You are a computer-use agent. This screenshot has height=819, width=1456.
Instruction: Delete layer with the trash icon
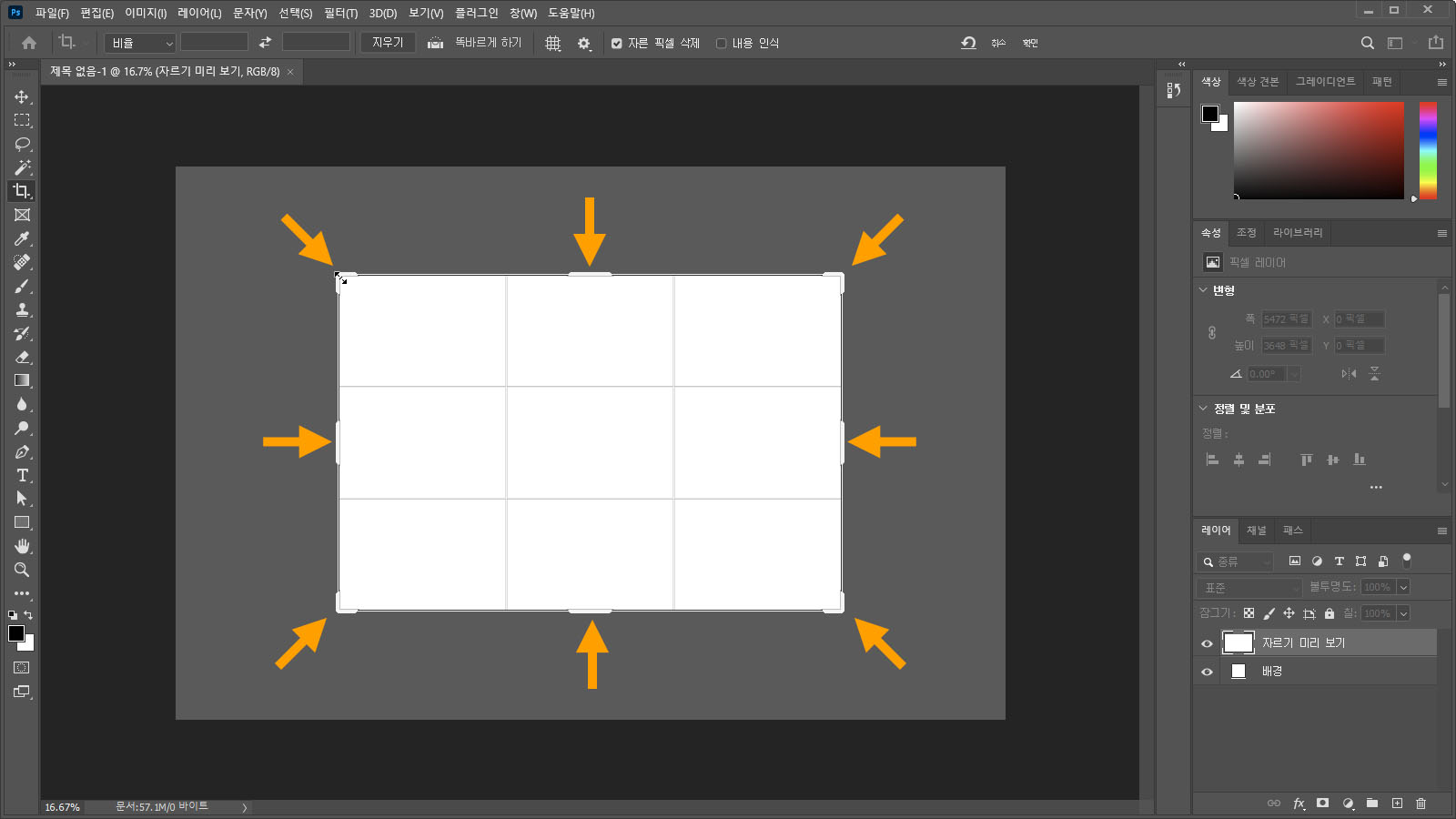point(1421,804)
